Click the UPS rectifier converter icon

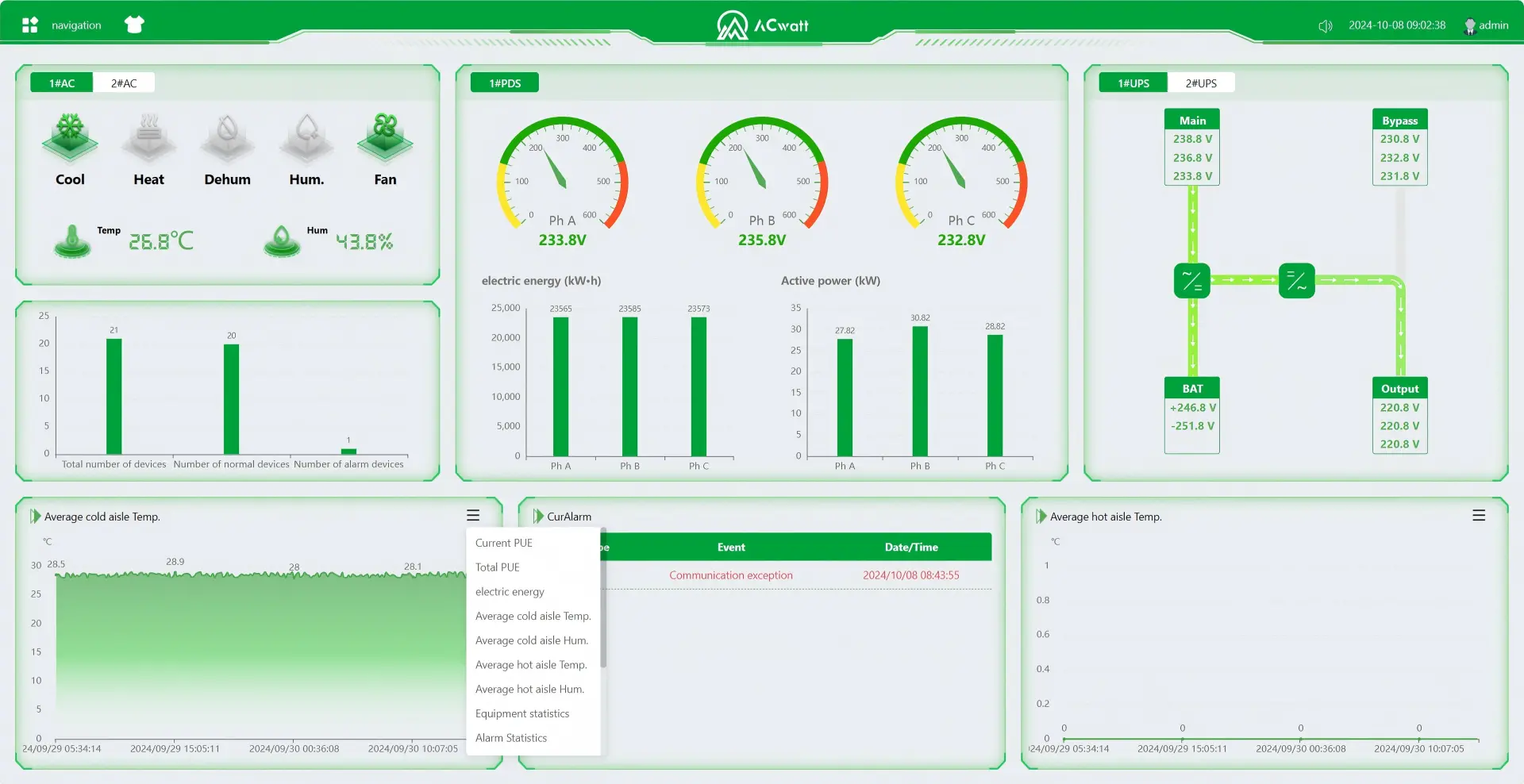coord(1192,281)
